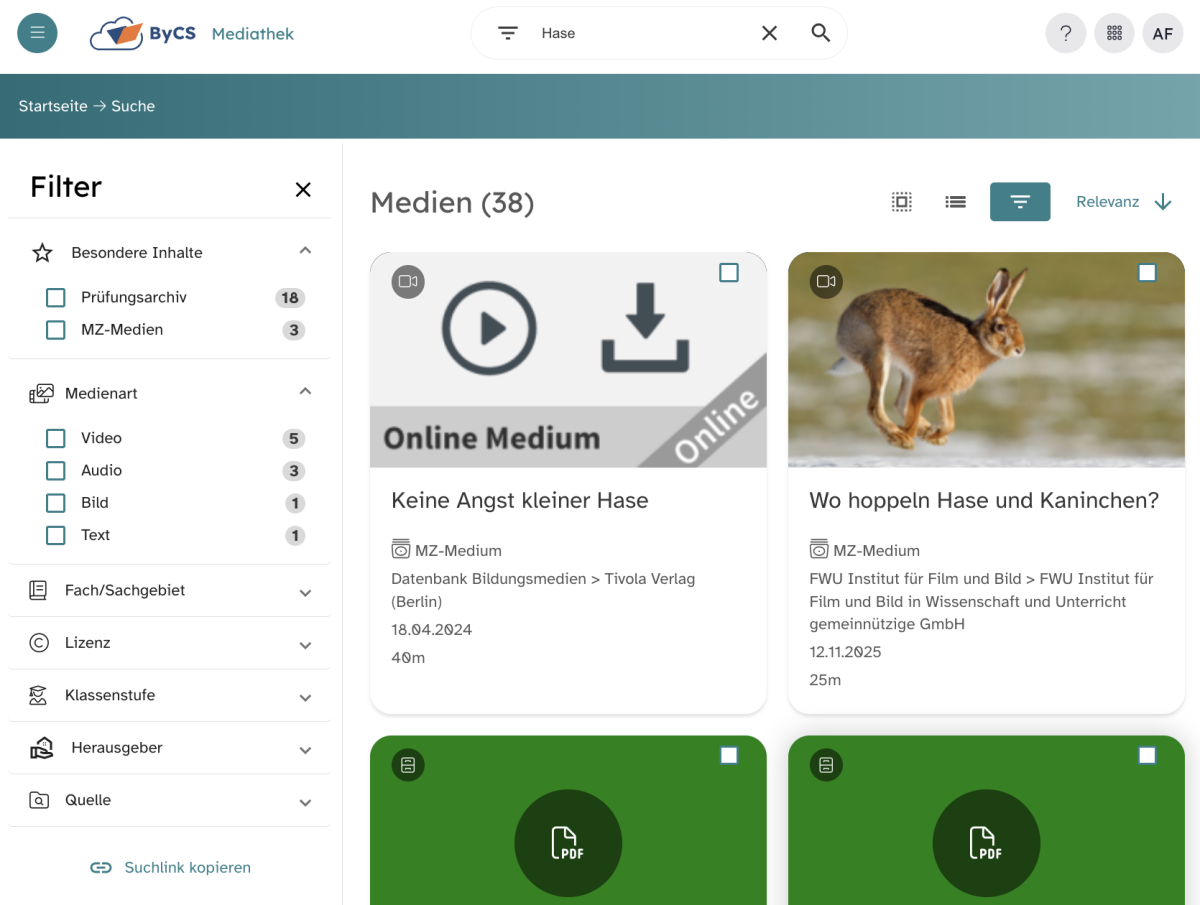Open the help question mark

(1065, 33)
